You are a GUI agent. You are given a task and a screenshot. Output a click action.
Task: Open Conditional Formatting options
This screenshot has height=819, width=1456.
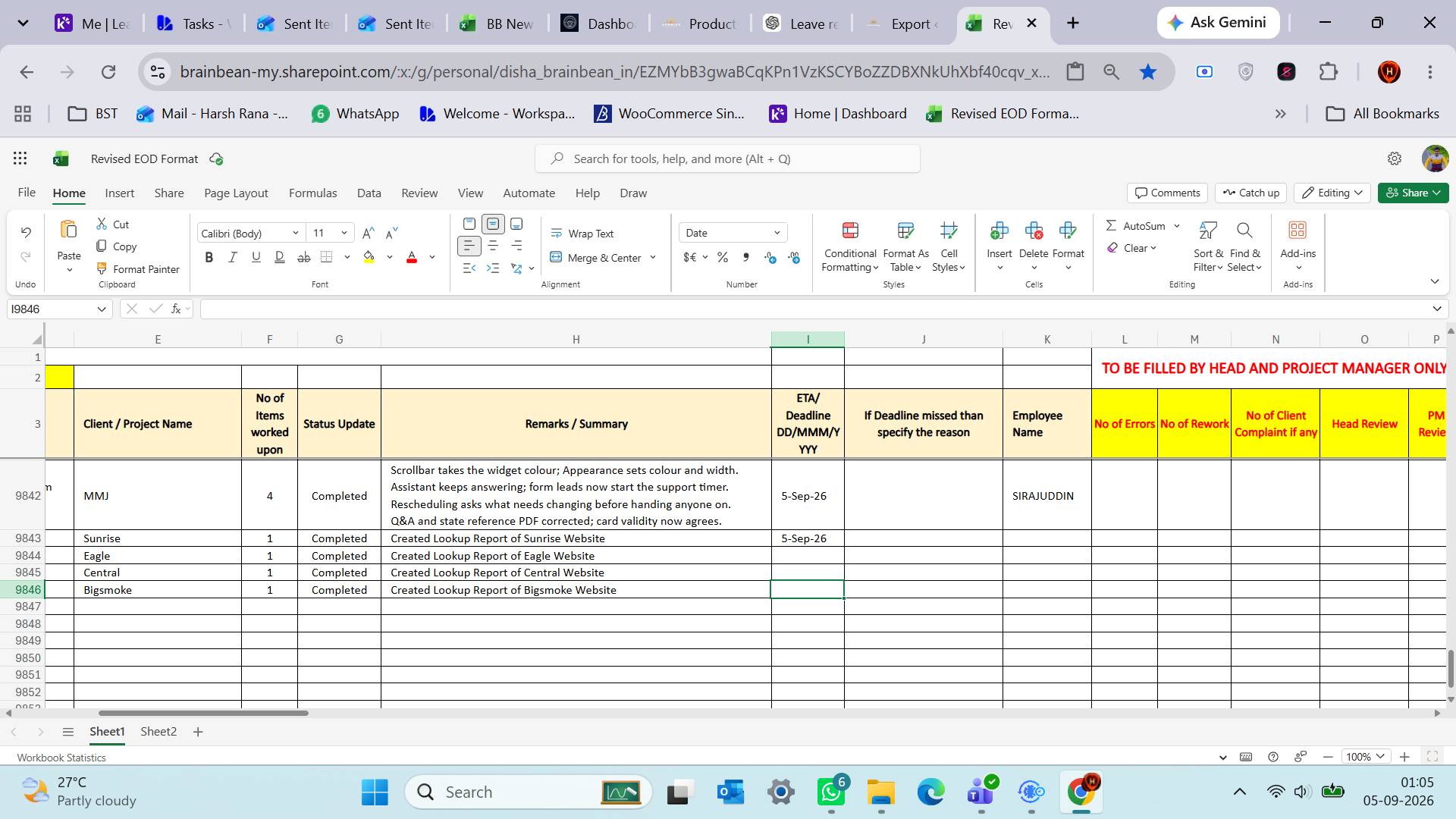[x=850, y=246]
